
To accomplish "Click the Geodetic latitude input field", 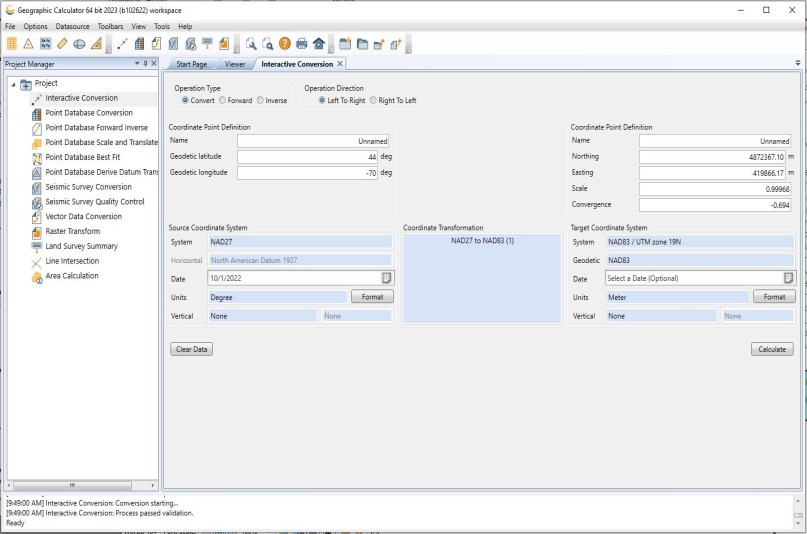I will coord(308,157).
